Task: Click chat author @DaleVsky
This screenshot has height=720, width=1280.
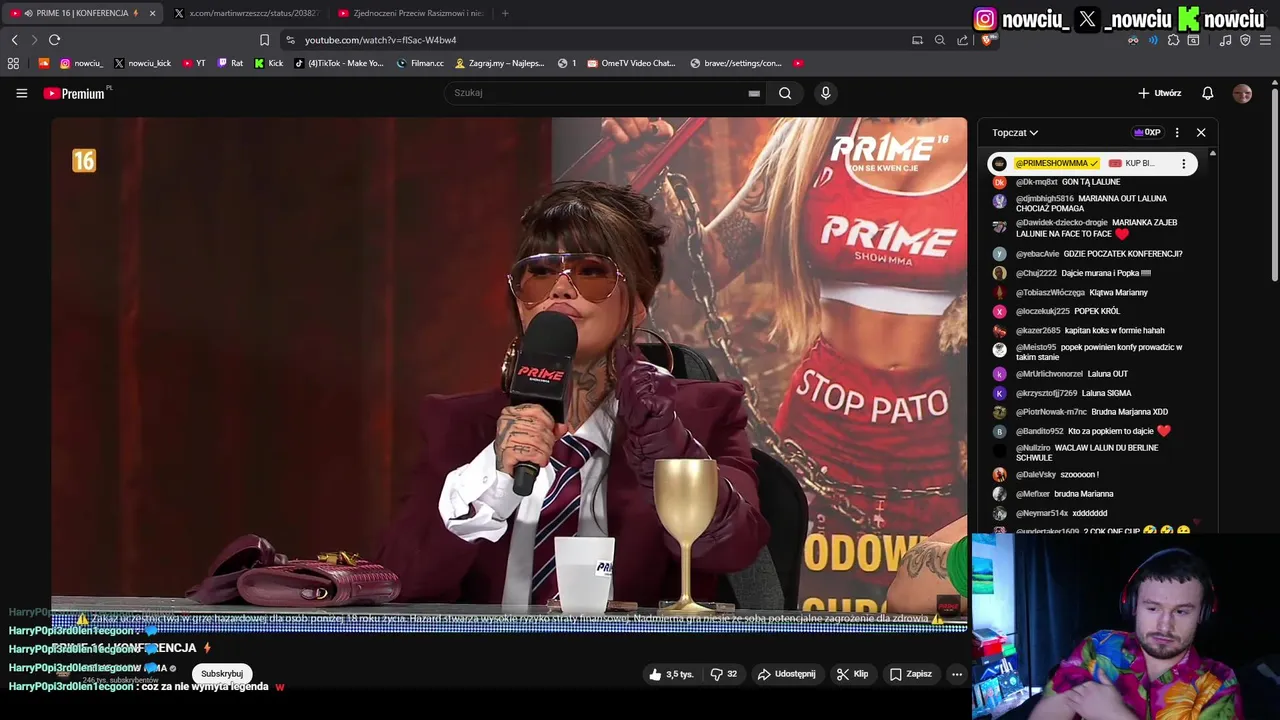Action: 1036,475
